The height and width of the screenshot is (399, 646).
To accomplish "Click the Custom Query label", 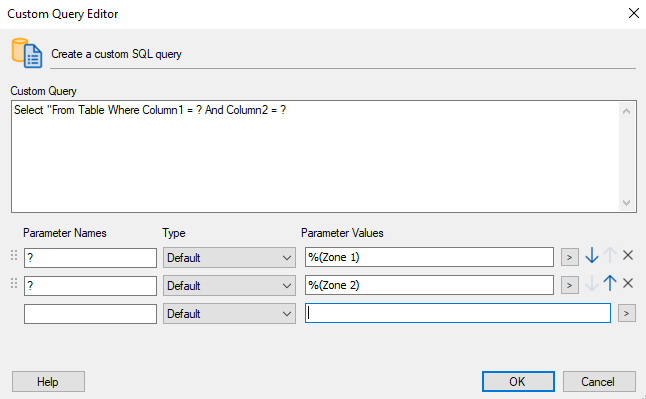I will [x=43, y=91].
